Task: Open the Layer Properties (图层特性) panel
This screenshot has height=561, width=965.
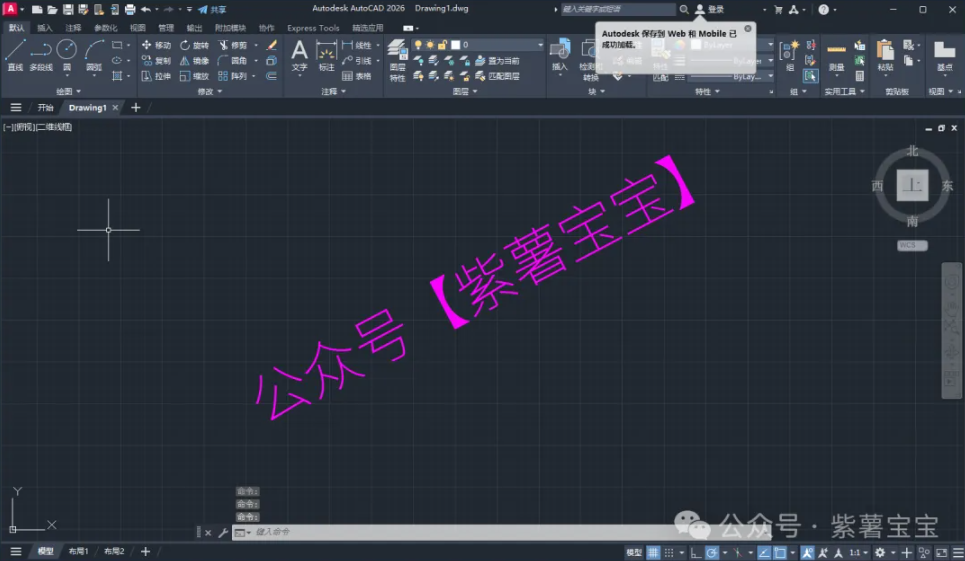Action: [x=397, y=58]
